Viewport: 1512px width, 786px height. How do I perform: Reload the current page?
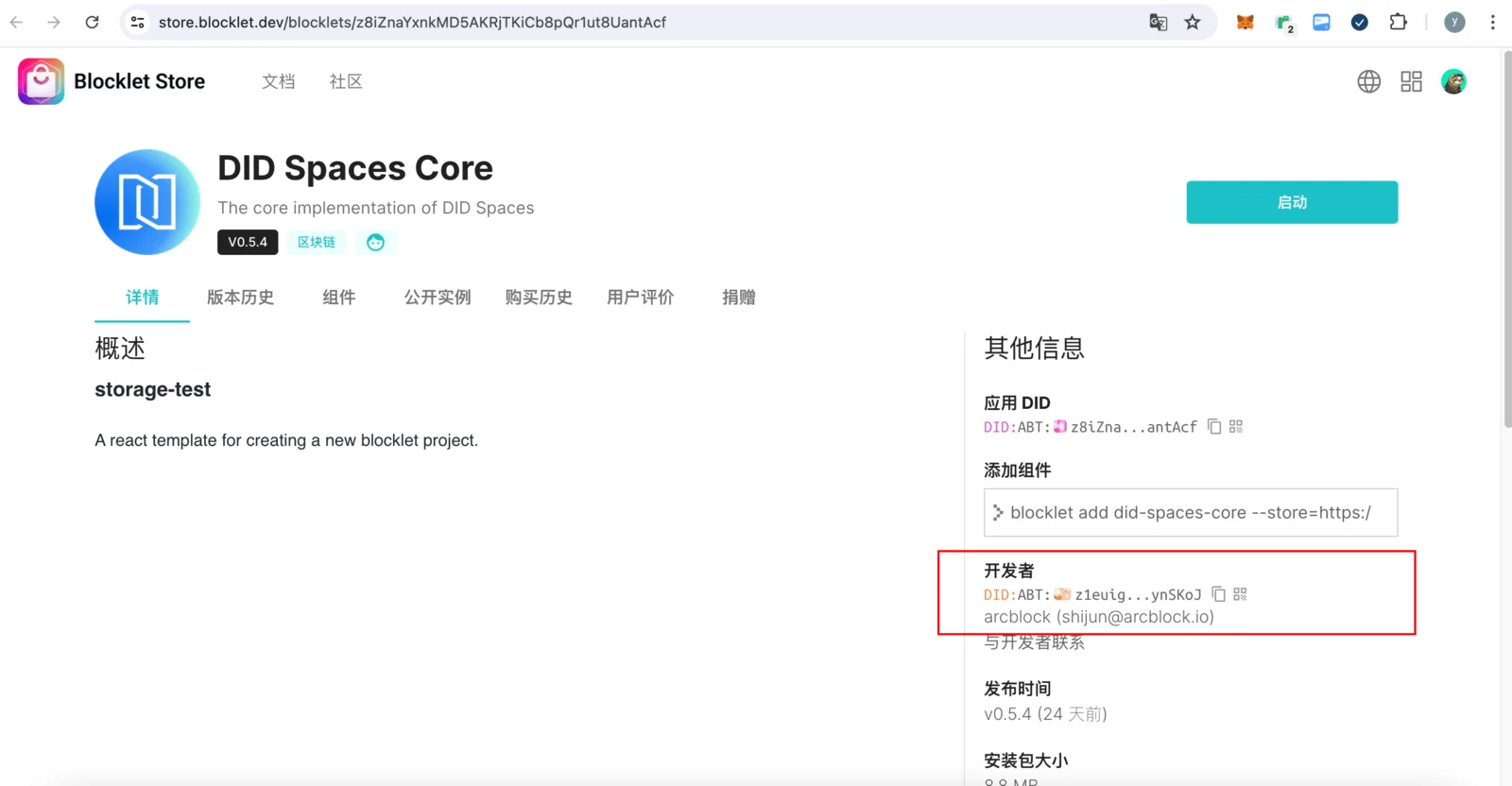pyautogui.click(x=92, y=22)
